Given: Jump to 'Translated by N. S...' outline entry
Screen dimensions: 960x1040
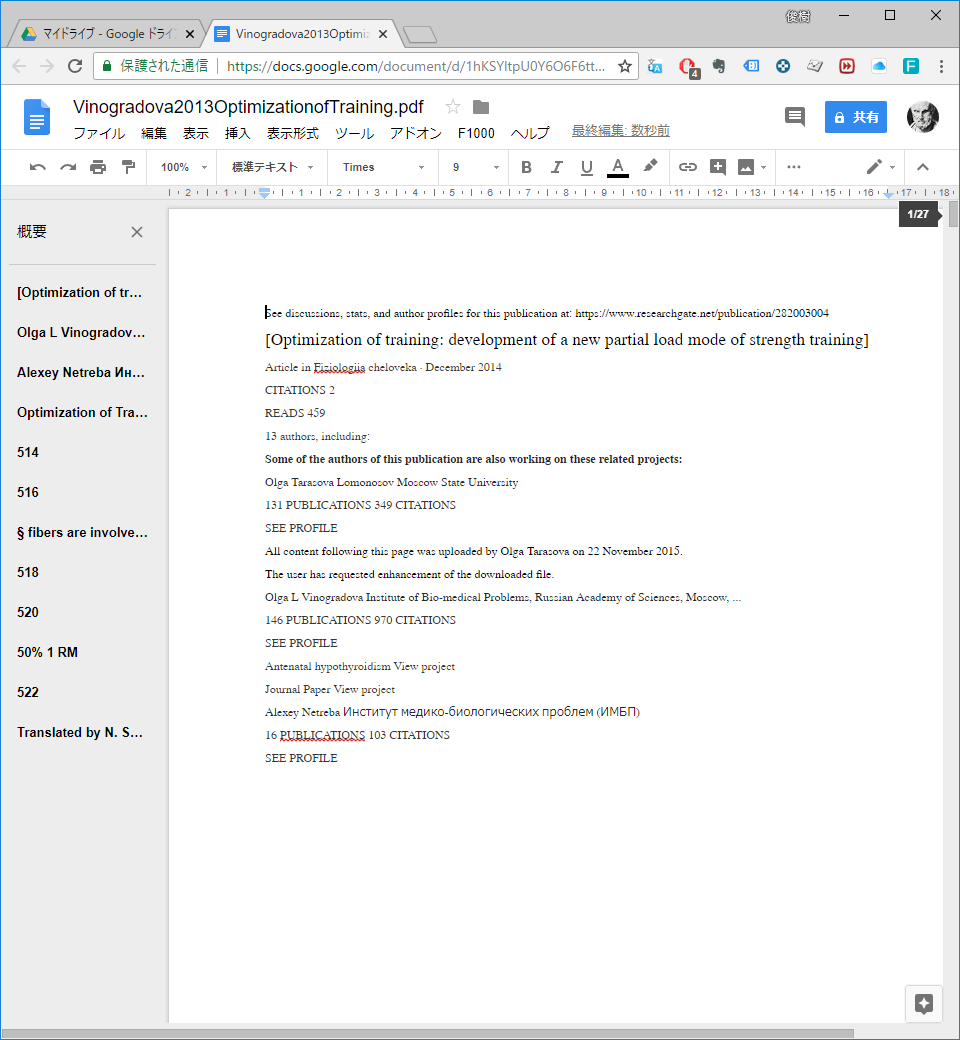Looking at the screenshot, I should (80, 732).
